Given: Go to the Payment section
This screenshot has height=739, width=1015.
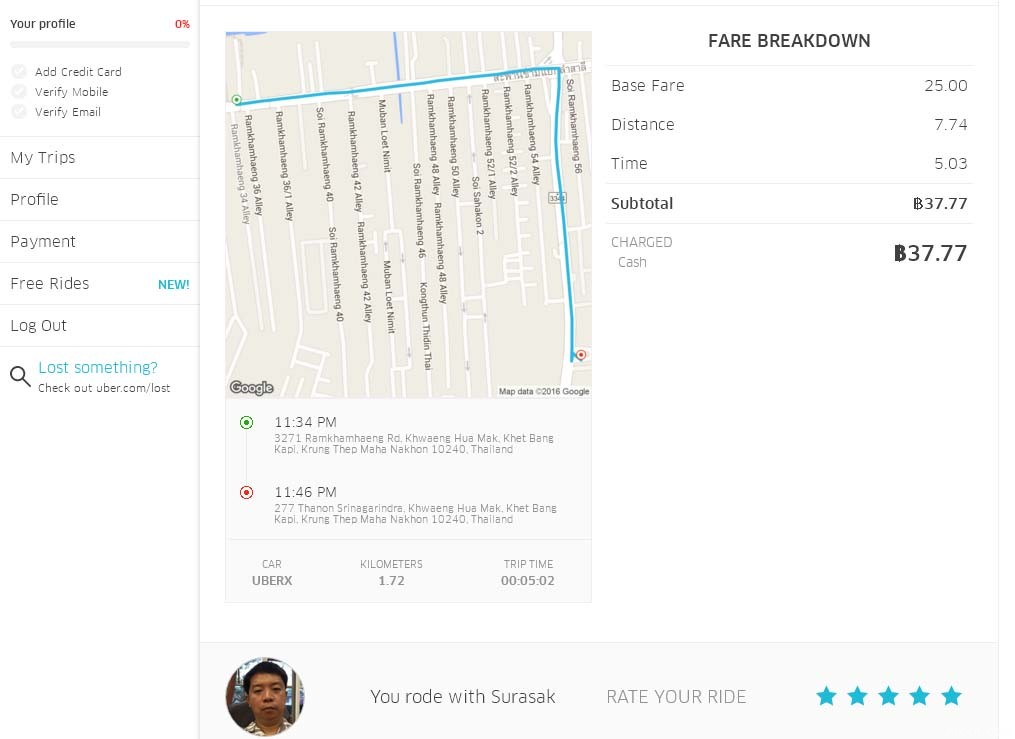Looking at the screenshot, I should click(43, 242).
